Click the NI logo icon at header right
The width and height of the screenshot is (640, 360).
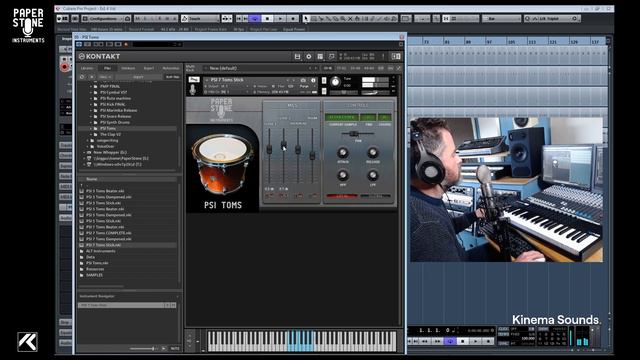[396, 56]
